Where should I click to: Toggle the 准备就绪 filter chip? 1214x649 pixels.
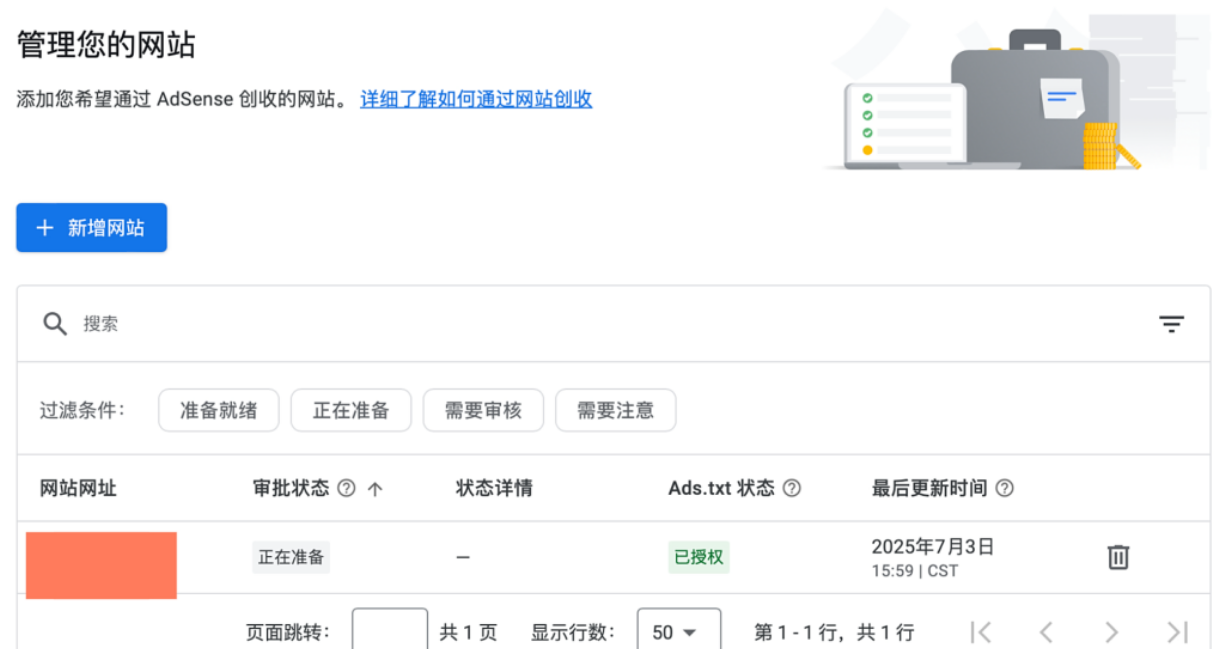point(218,410)
